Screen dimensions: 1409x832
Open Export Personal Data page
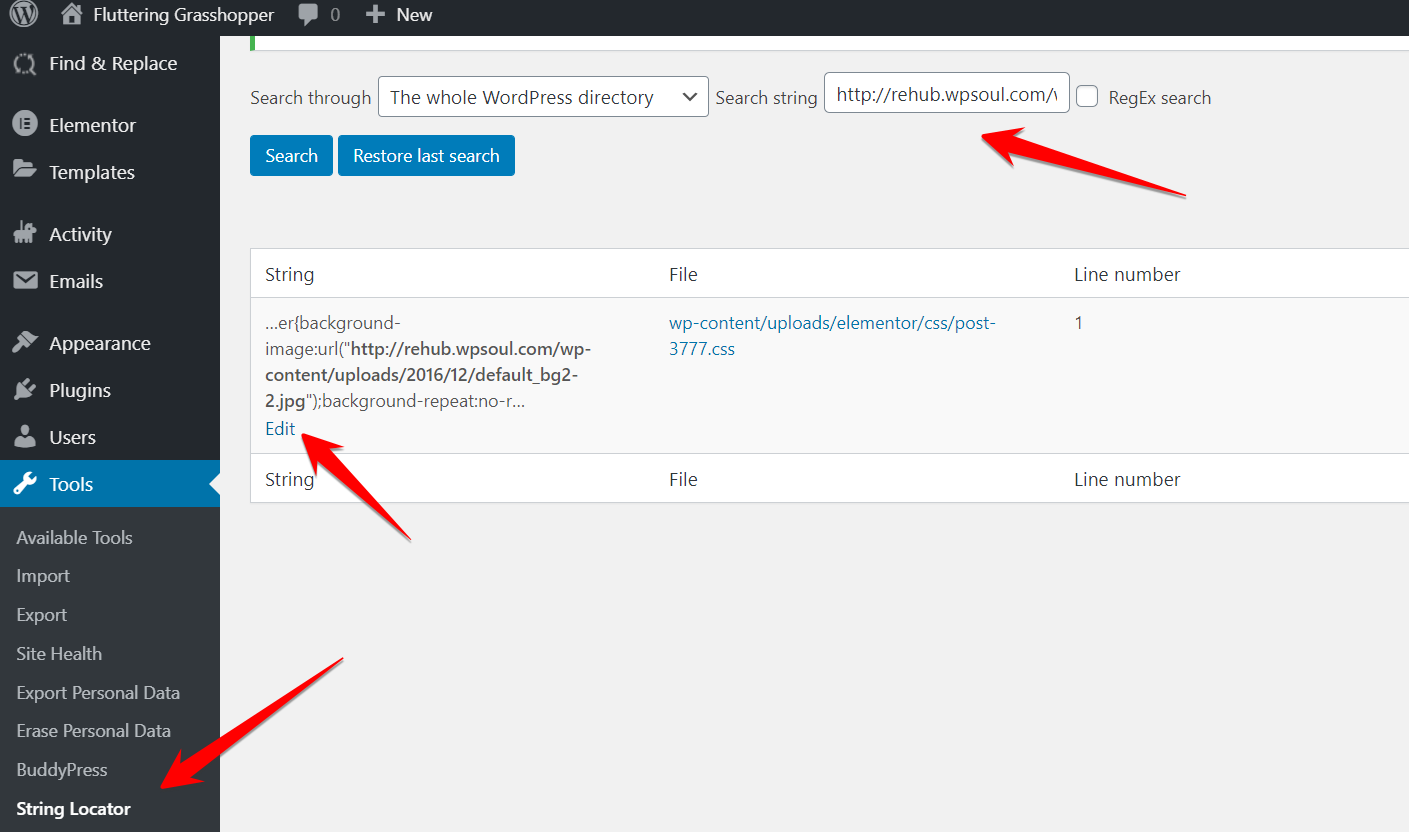[98, 692]
